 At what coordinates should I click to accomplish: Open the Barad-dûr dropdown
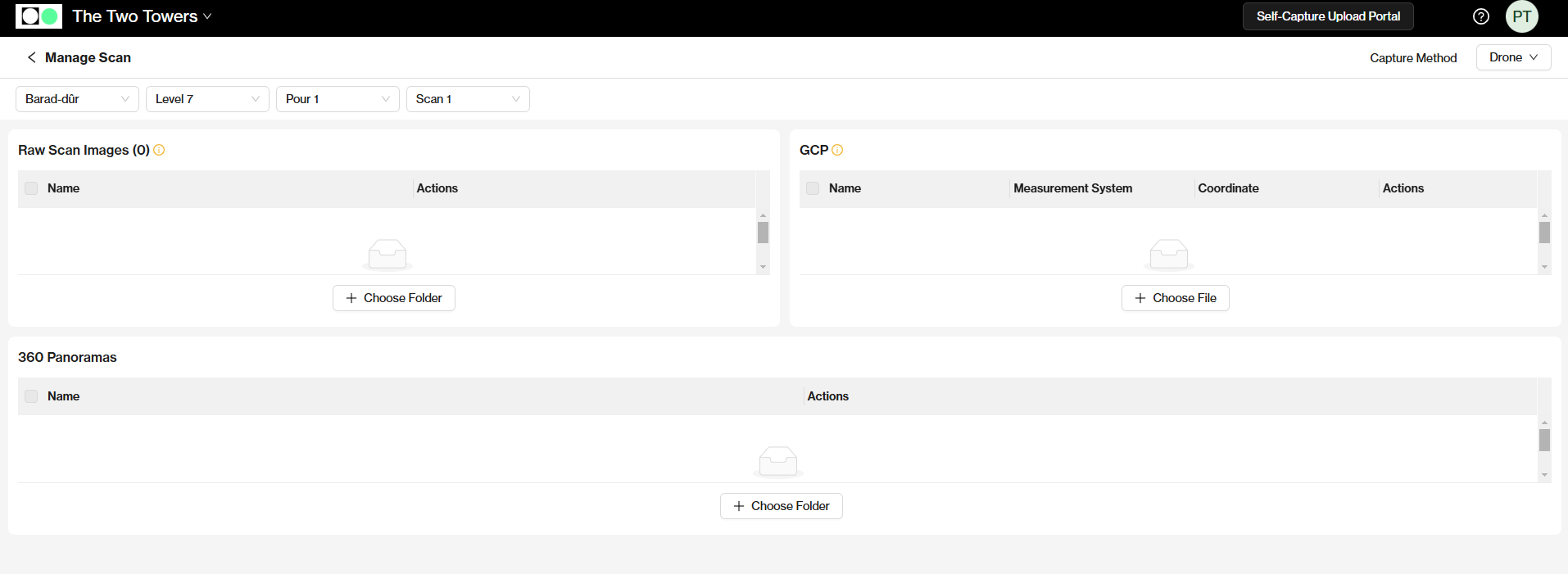point(77,99)
